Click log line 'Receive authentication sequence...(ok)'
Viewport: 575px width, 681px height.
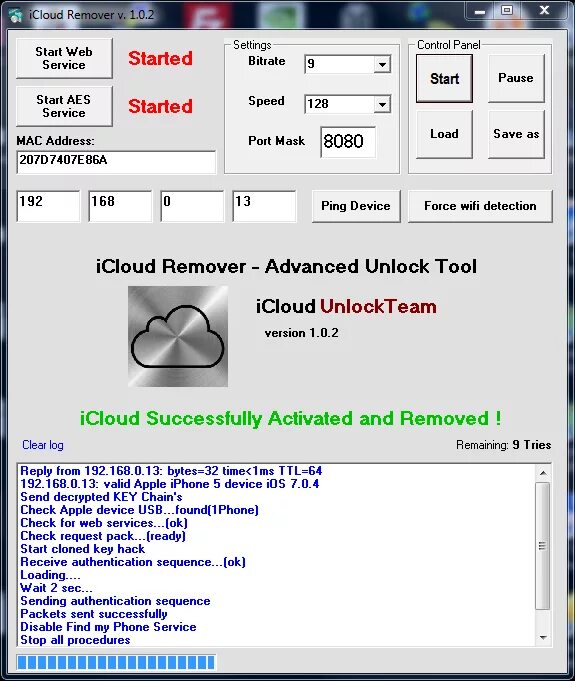coord(133,562)
